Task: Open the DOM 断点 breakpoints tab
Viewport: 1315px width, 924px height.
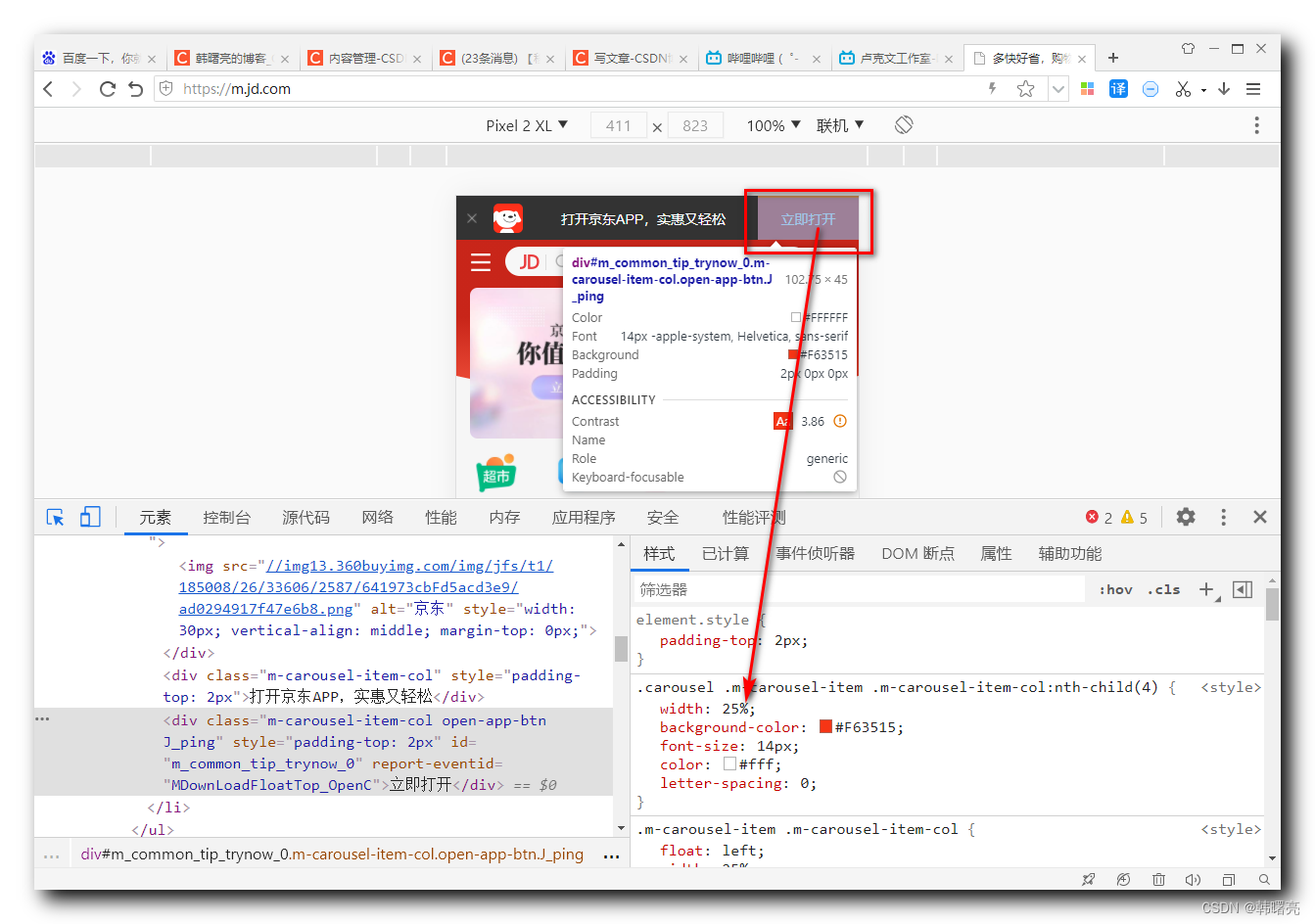Action: click(917, 554)
